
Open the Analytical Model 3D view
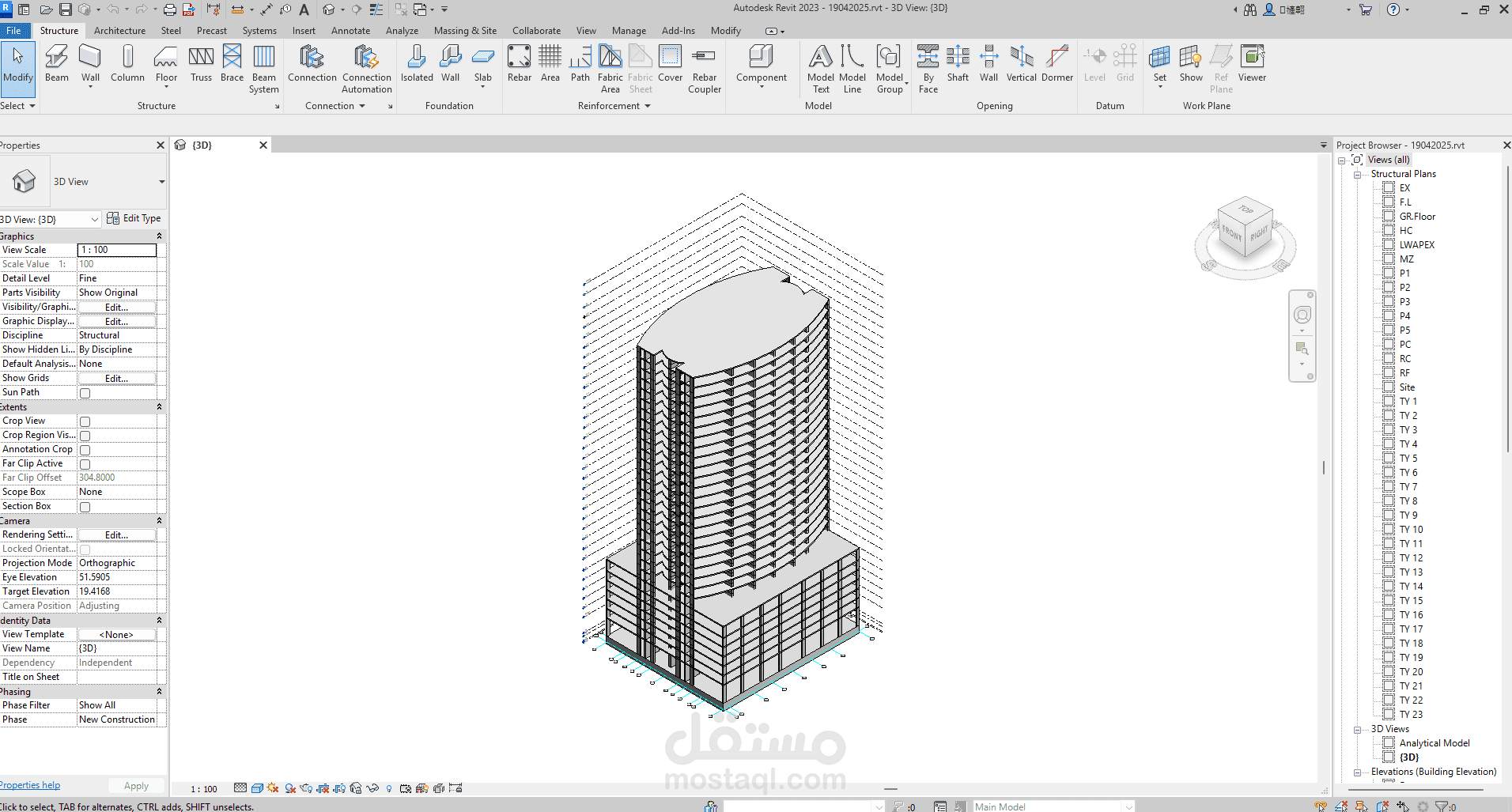[x=1435, y=743]
